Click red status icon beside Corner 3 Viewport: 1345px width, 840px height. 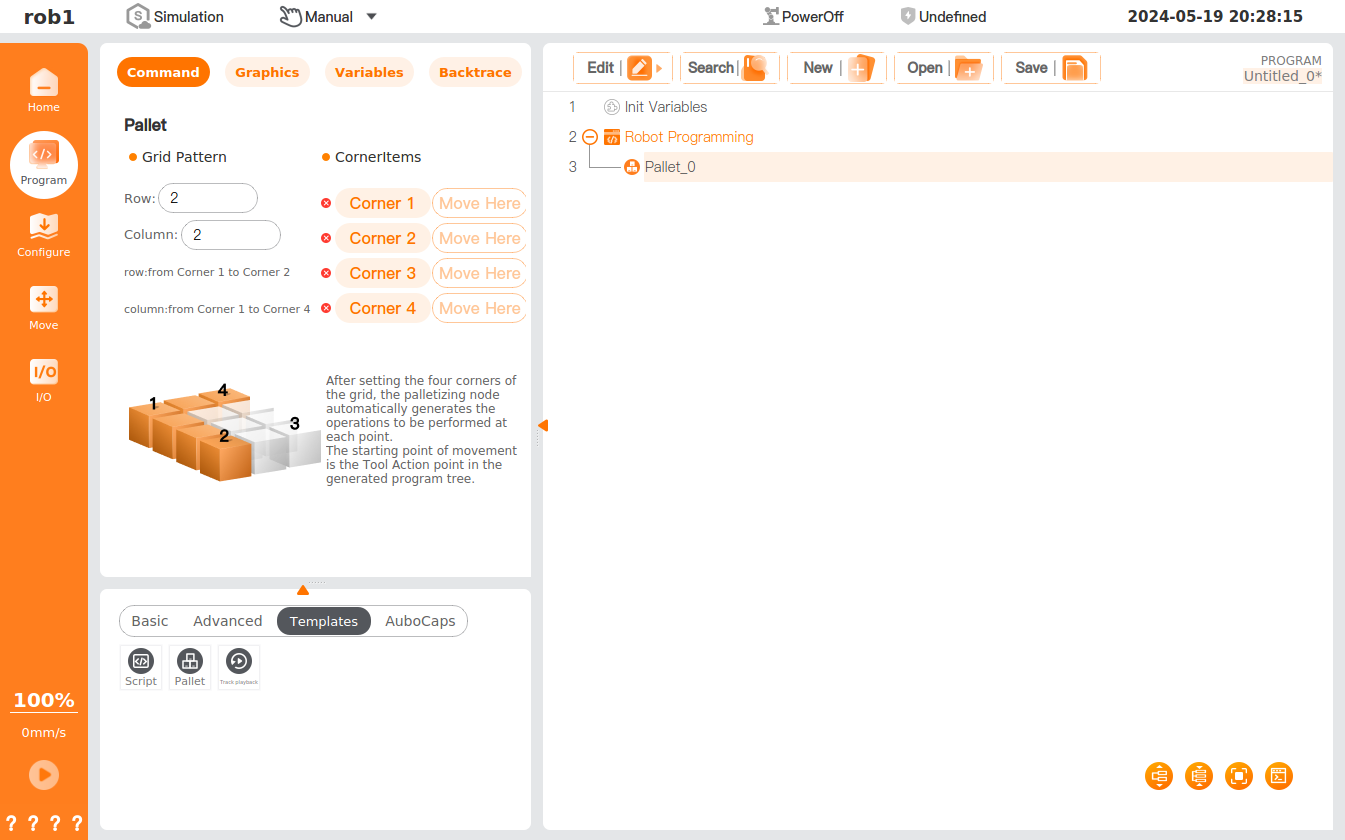(326, 273)
